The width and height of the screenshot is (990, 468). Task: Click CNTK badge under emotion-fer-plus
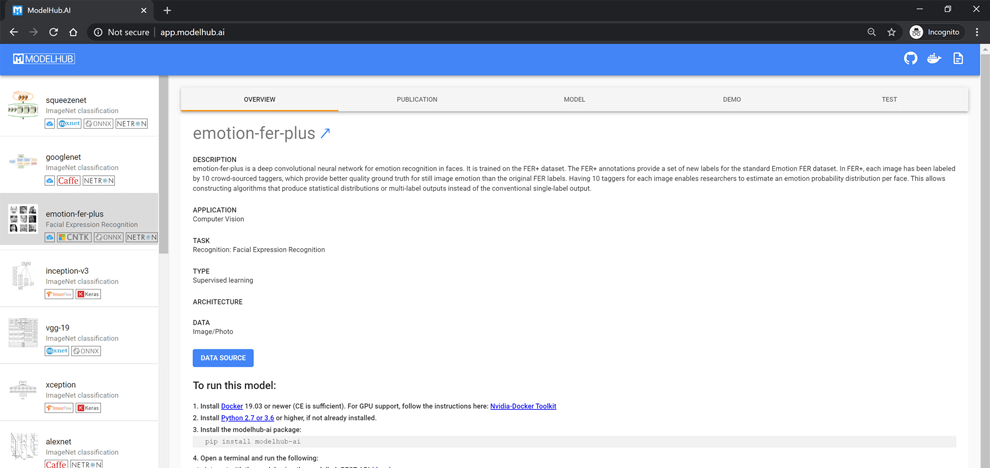click(x=75, y=237)
